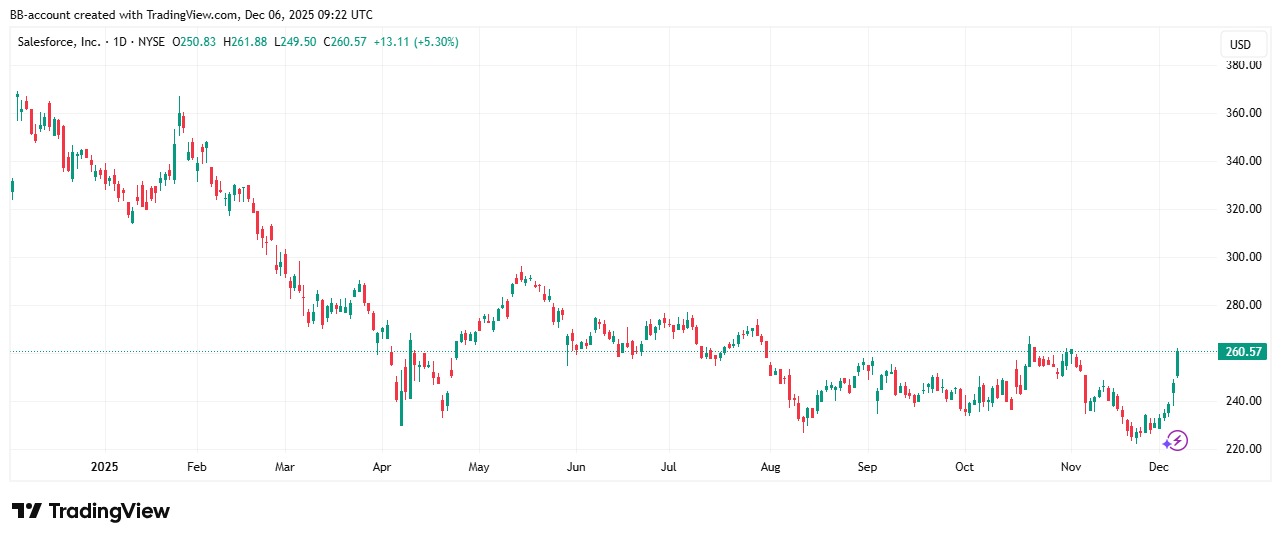Click the green 260.57 current price label
Viewport: 1281px width, 541px height.
click(x=1241, y=352)
